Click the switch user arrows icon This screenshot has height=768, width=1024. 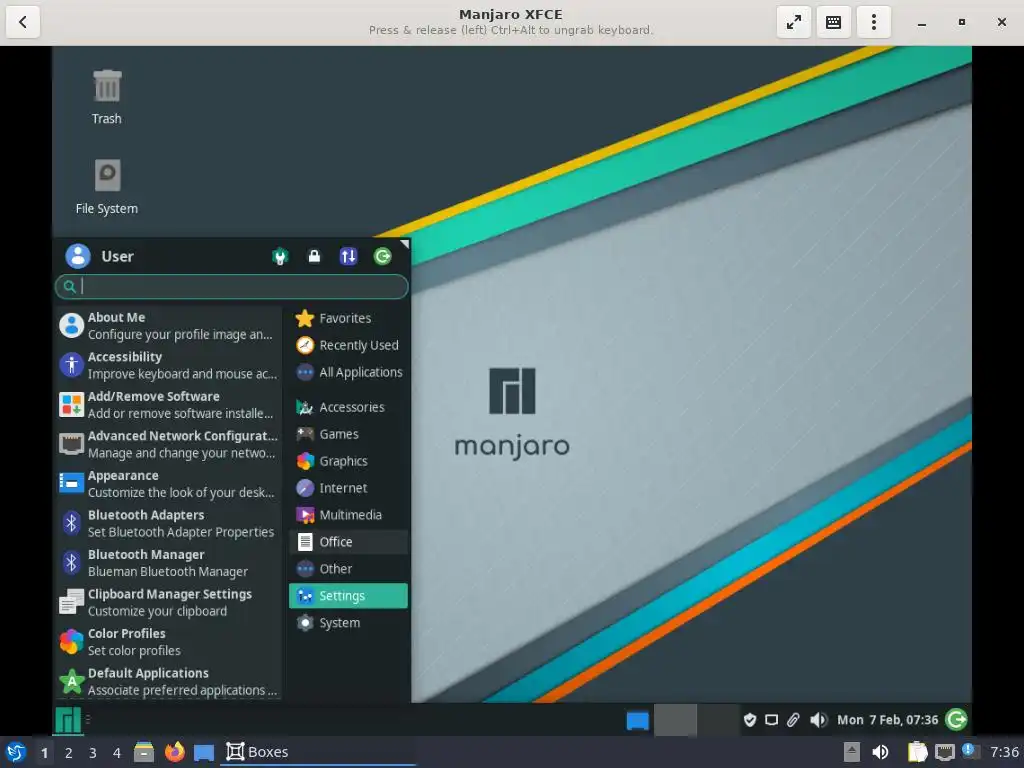tap(348, 256)
